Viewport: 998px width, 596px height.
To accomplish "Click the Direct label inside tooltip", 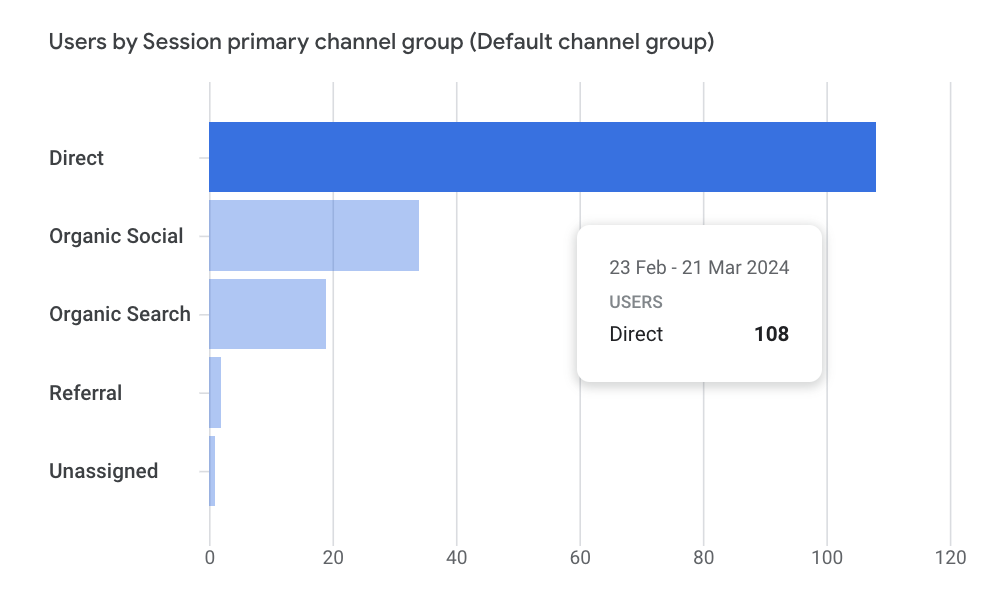I will click(636, 334).
